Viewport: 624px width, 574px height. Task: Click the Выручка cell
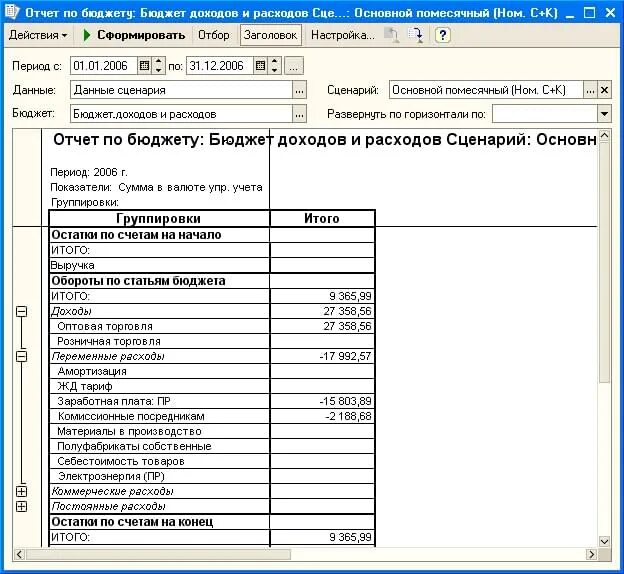click(x=160, y=265)
